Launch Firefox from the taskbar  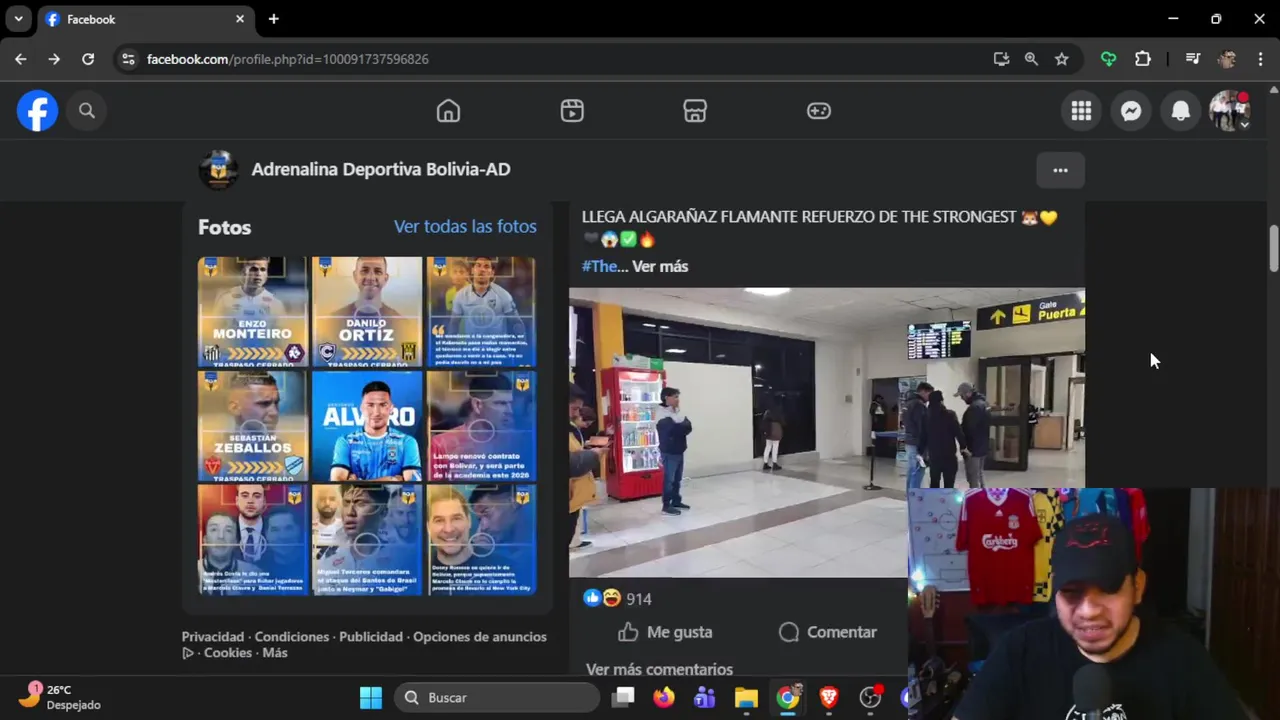[x=664, y=698]
